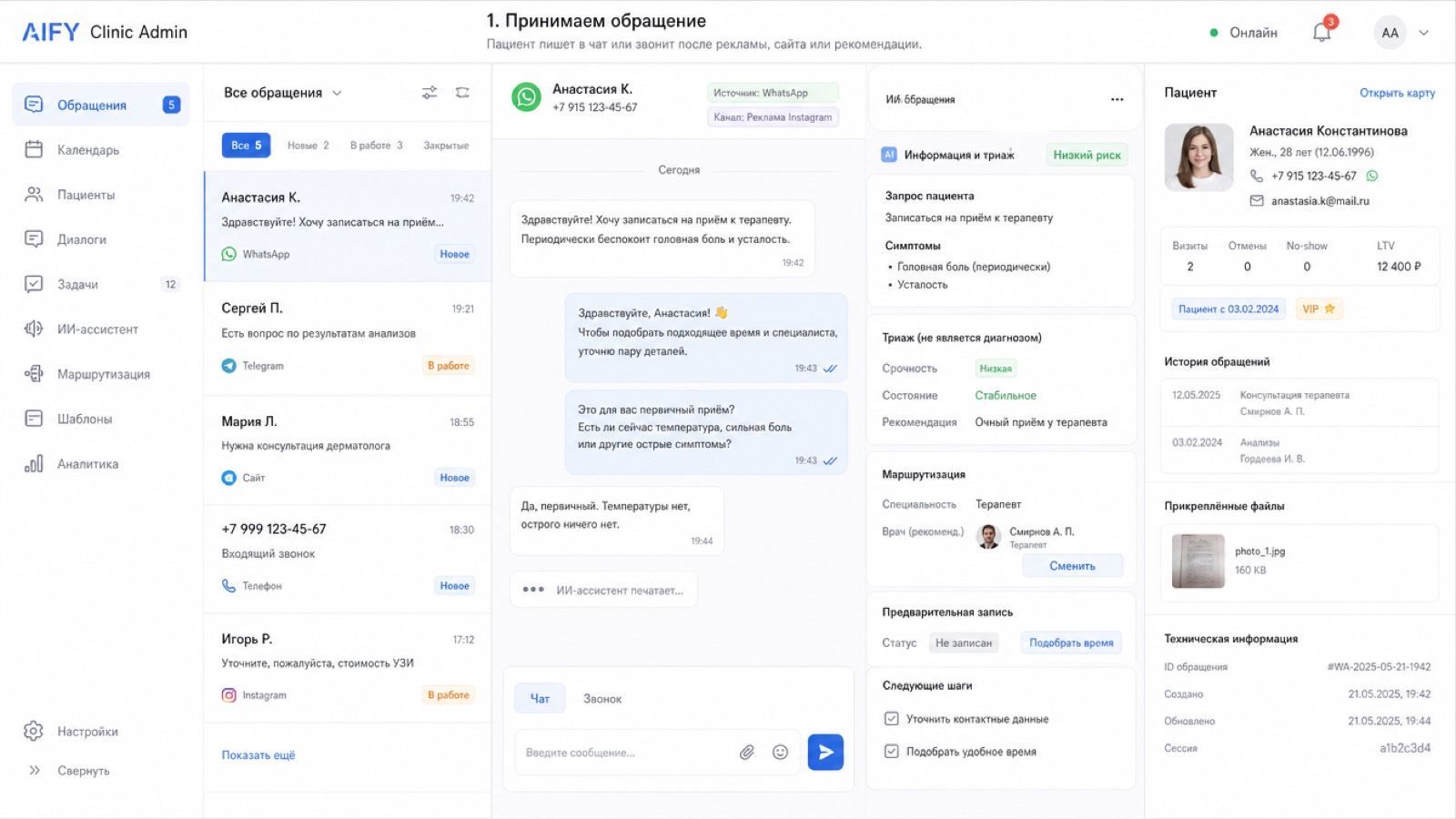Click patient email anastasia.k@mail.ru

tap(1319, 201)
